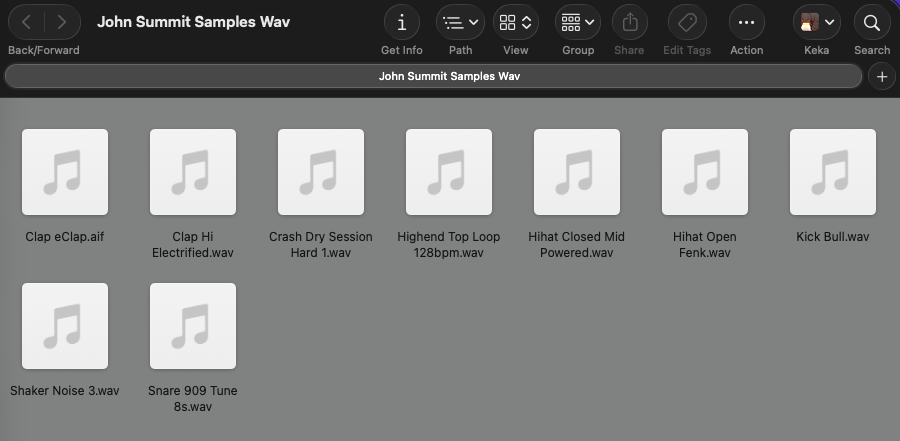Click the 'Kick Bull.wav' file name
Image resolution: width=900 pixels, height=441 pixels.
tap(833, 237)
